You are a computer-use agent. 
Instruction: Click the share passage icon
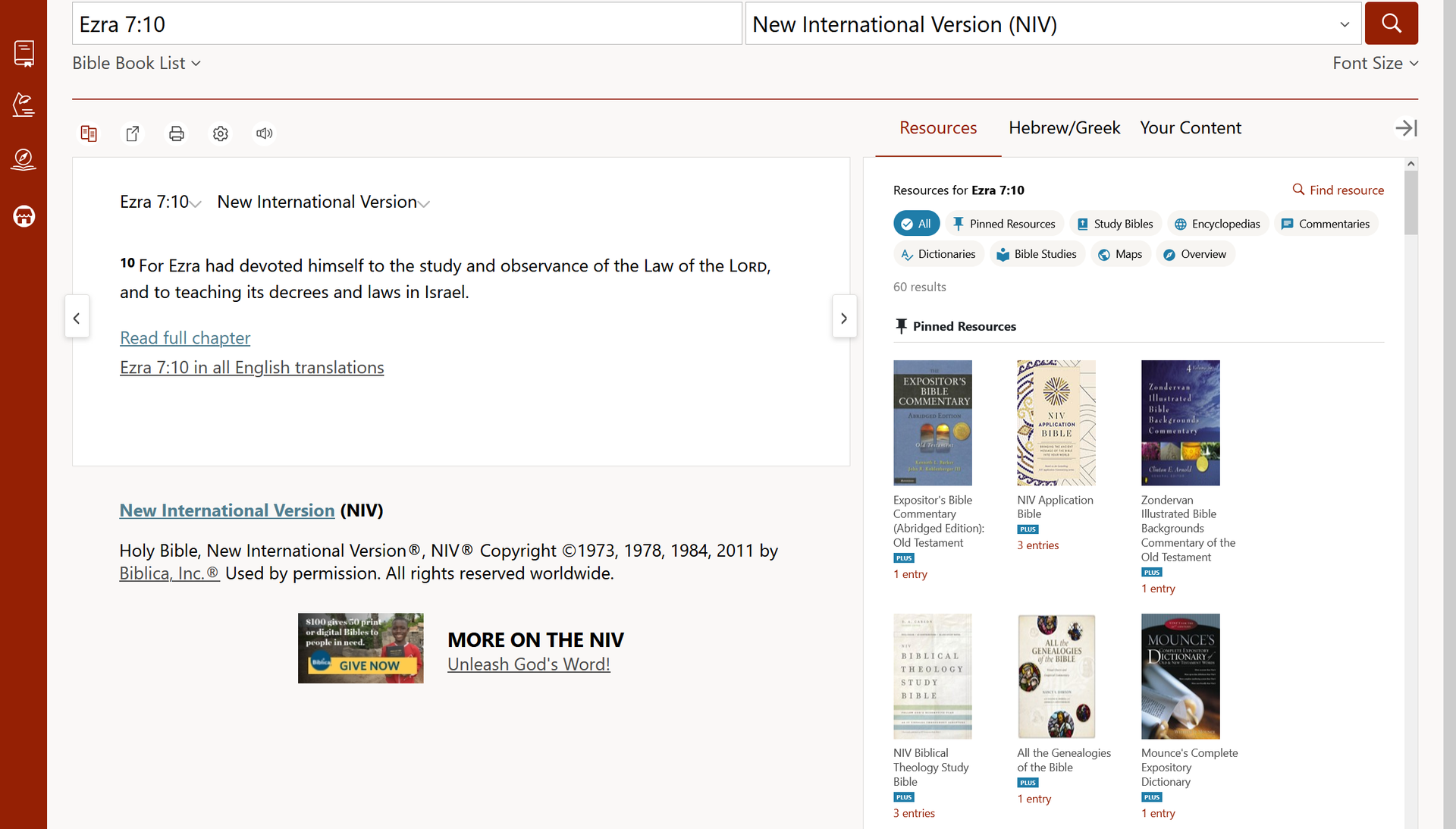click(133, 133)
